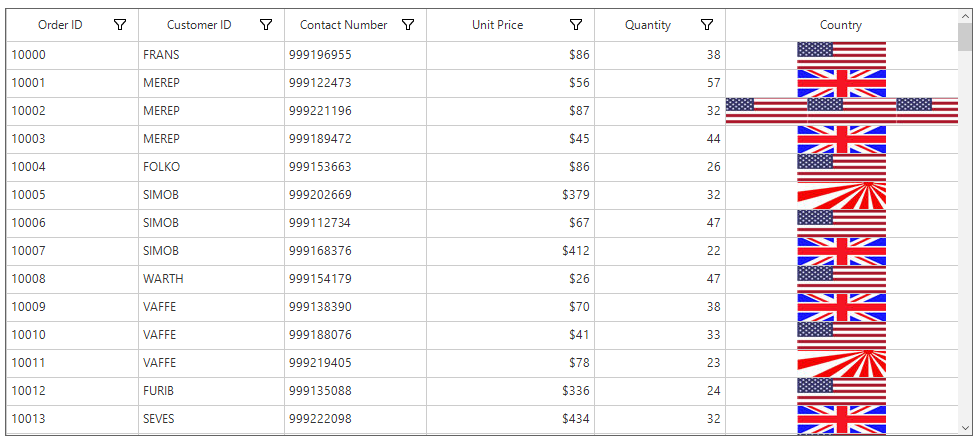Select contact number 999219405
This screenshot has width=976, height=440.
point(355,363)
